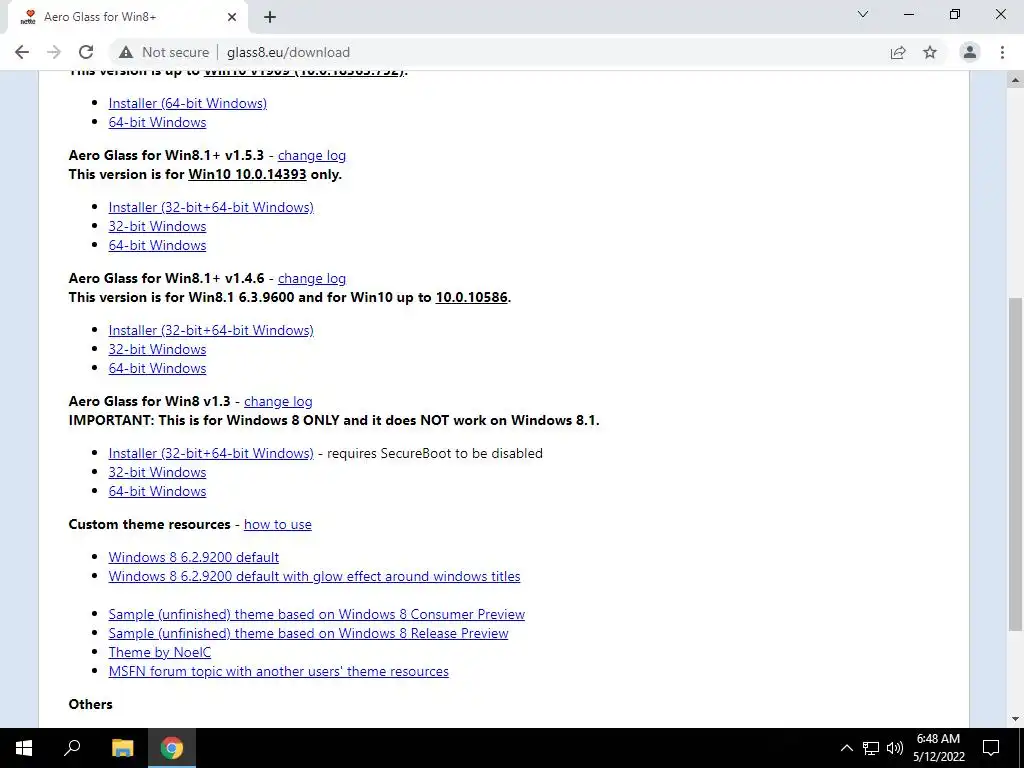The image size is (1024, 768).
Task: Open Windows Start menu
Action: coord(24,748)
